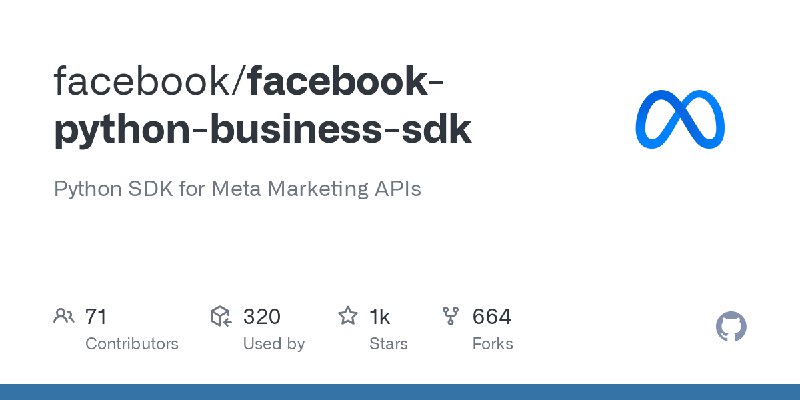Click the GitHub Octocat logo
The image size is (800, 400).
[x=731, y=326]
